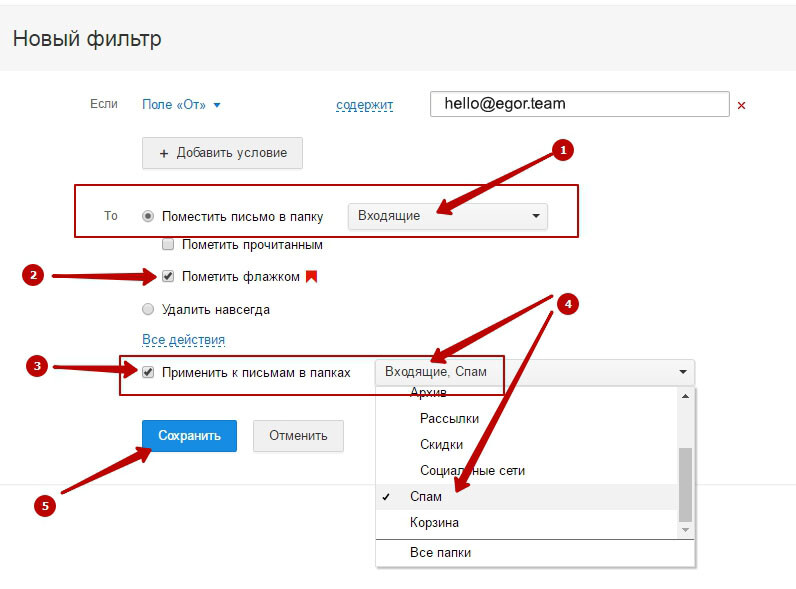
Task: Cancel the filter with «Отменить»
Action: coord(298,436)
